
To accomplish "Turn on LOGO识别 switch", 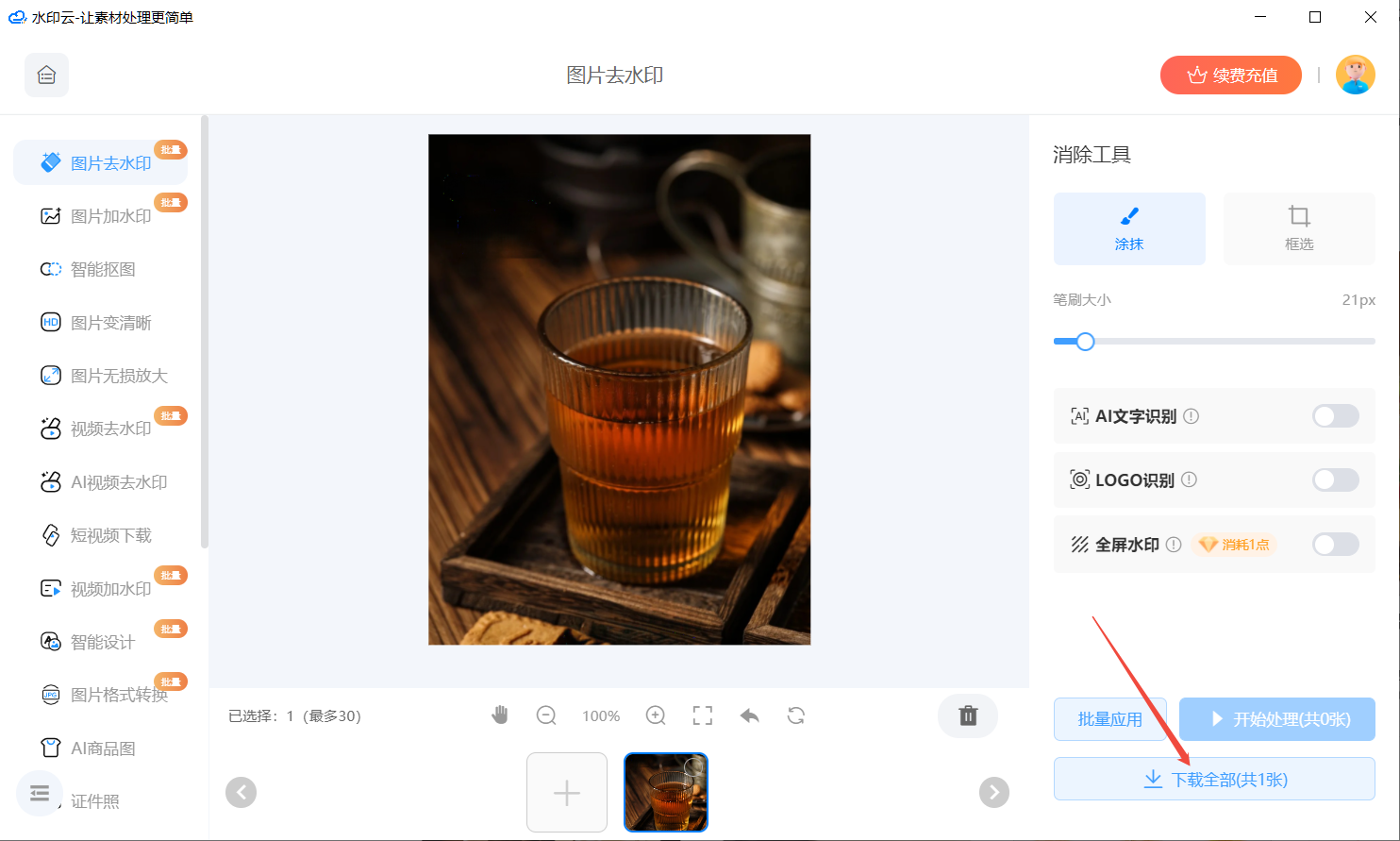I will (x=1335, y=480).
